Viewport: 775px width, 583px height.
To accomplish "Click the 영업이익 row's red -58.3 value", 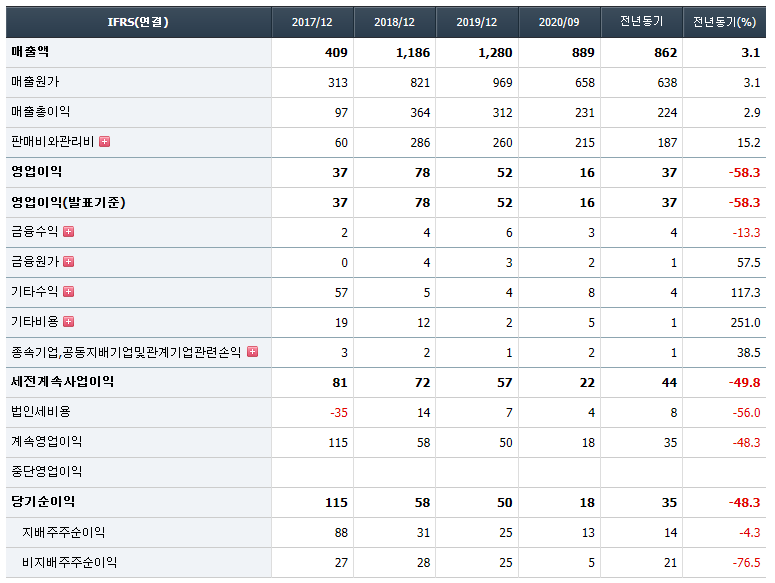I will coord(744,173).
